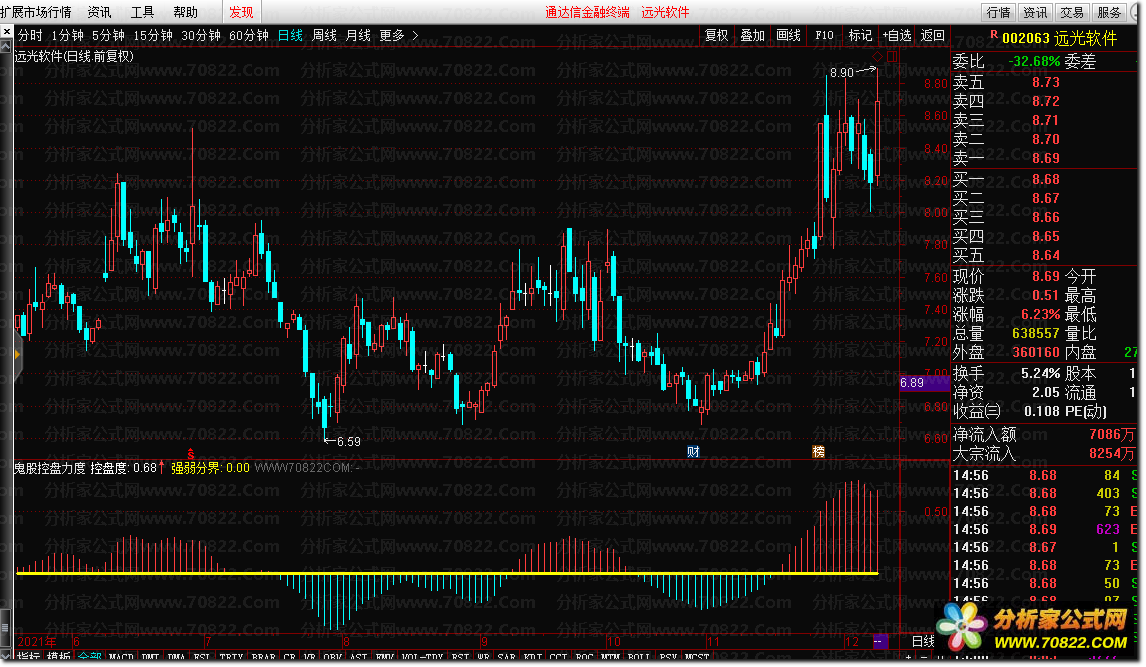1146x667 pixels.
Task: Open the F10 company info
Action: point(824,35)
